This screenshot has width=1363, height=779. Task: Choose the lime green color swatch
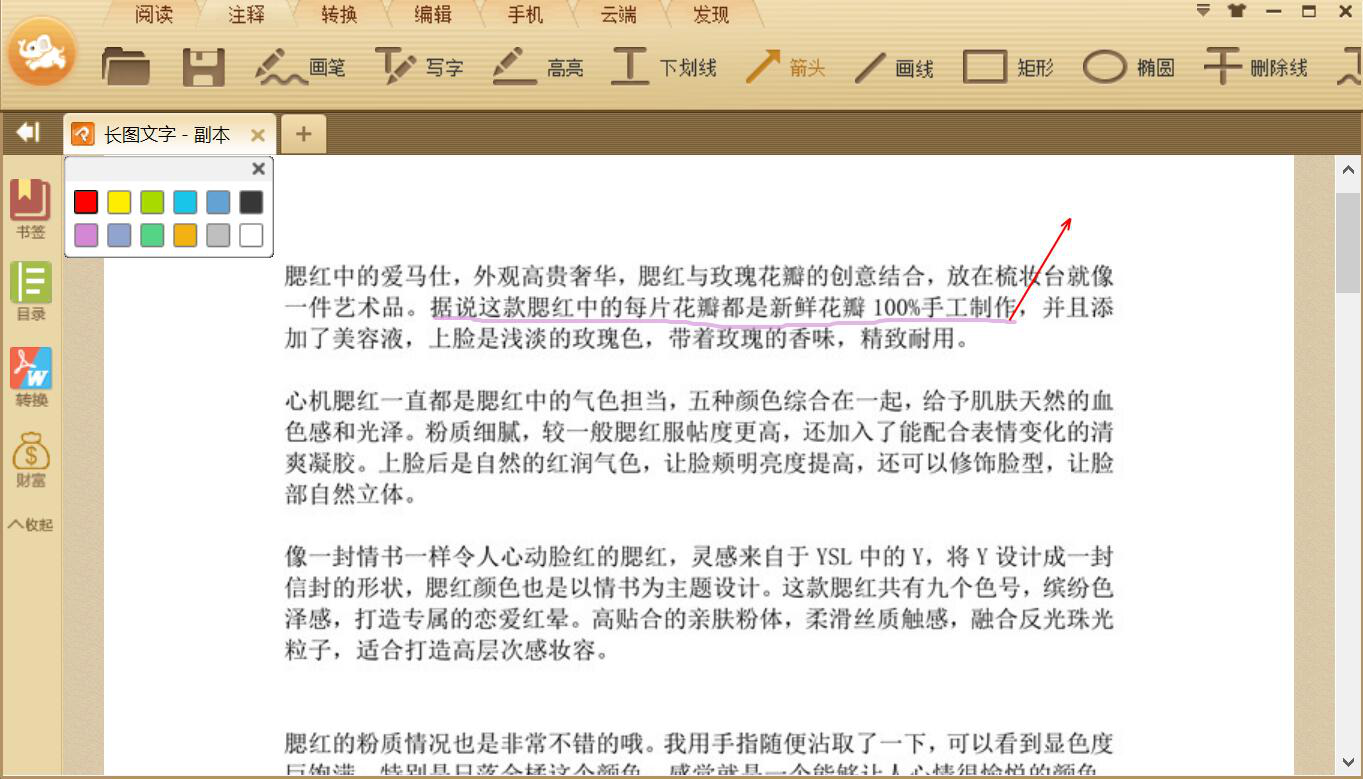pos(152,202)
